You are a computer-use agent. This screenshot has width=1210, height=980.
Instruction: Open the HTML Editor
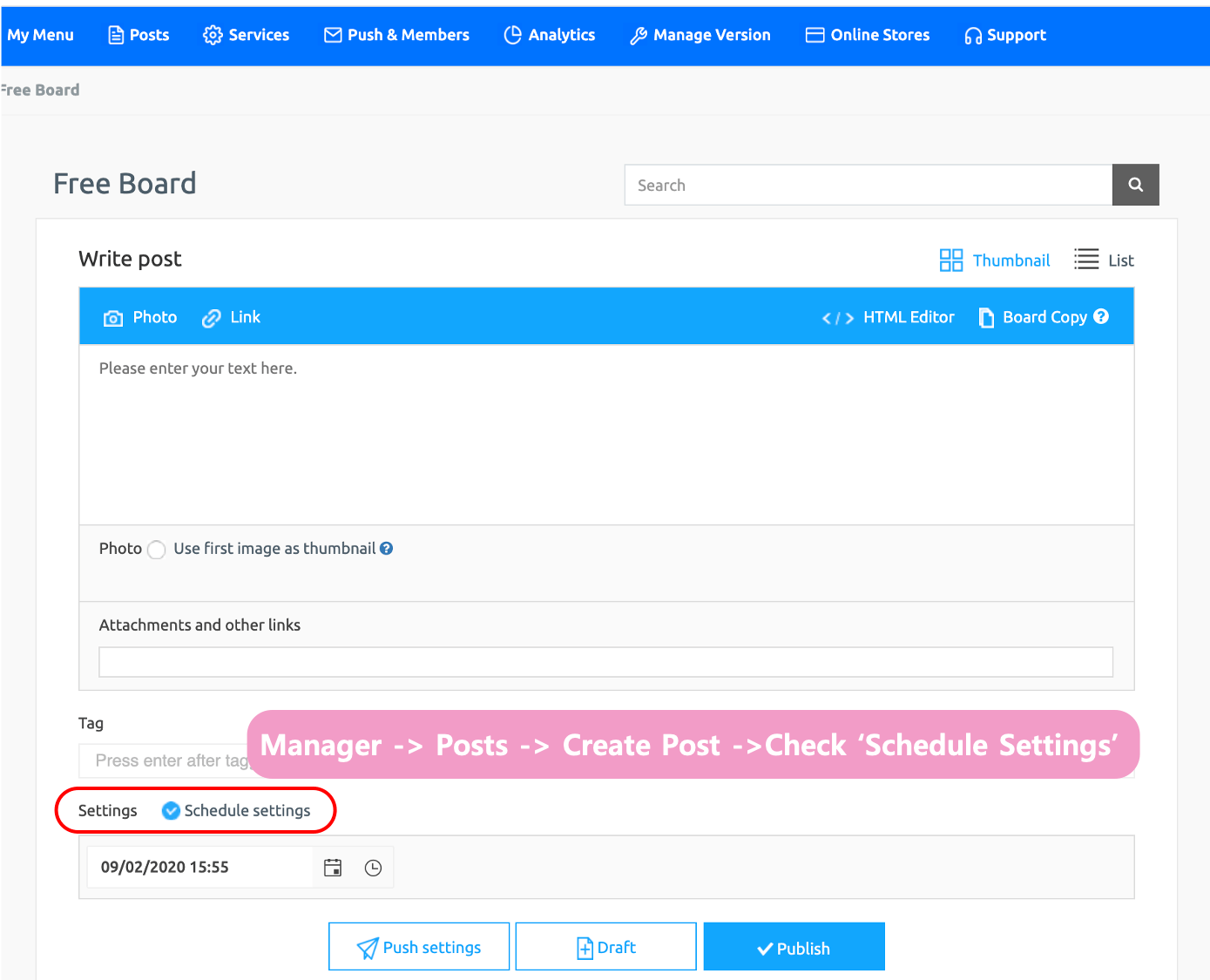(889, 318)
